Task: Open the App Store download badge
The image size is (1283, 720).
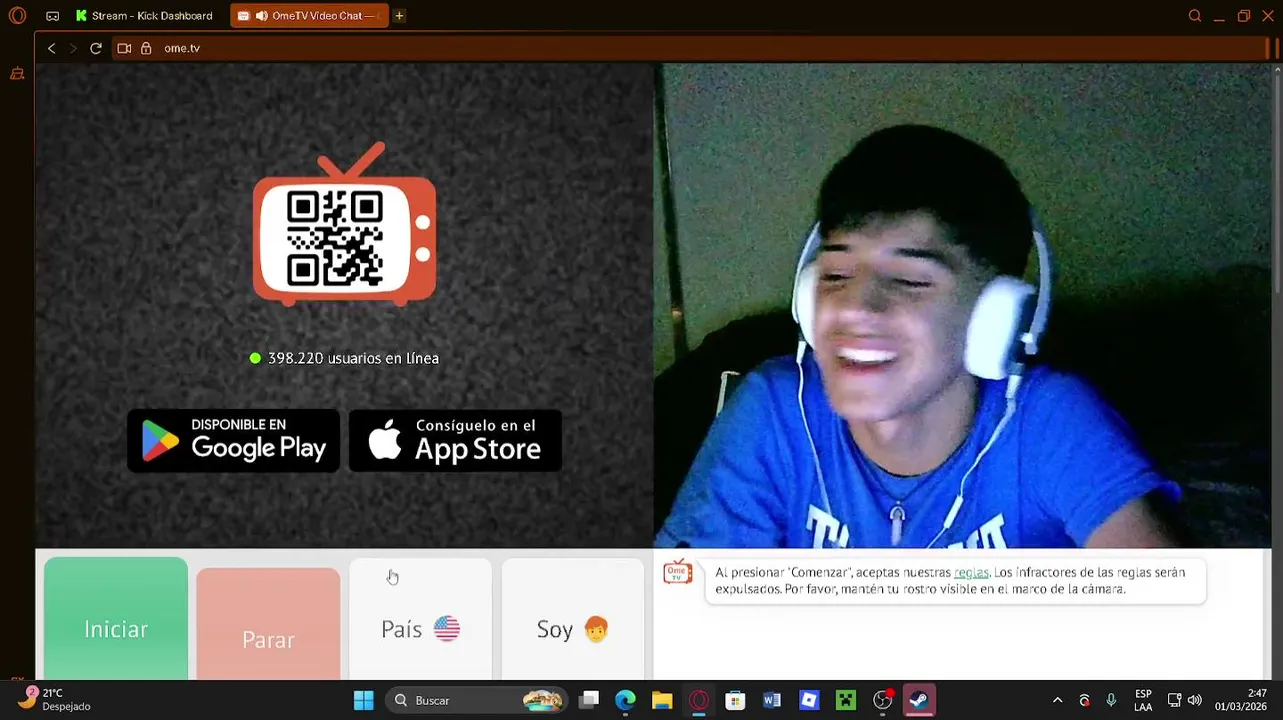Action: pos(455,440)
